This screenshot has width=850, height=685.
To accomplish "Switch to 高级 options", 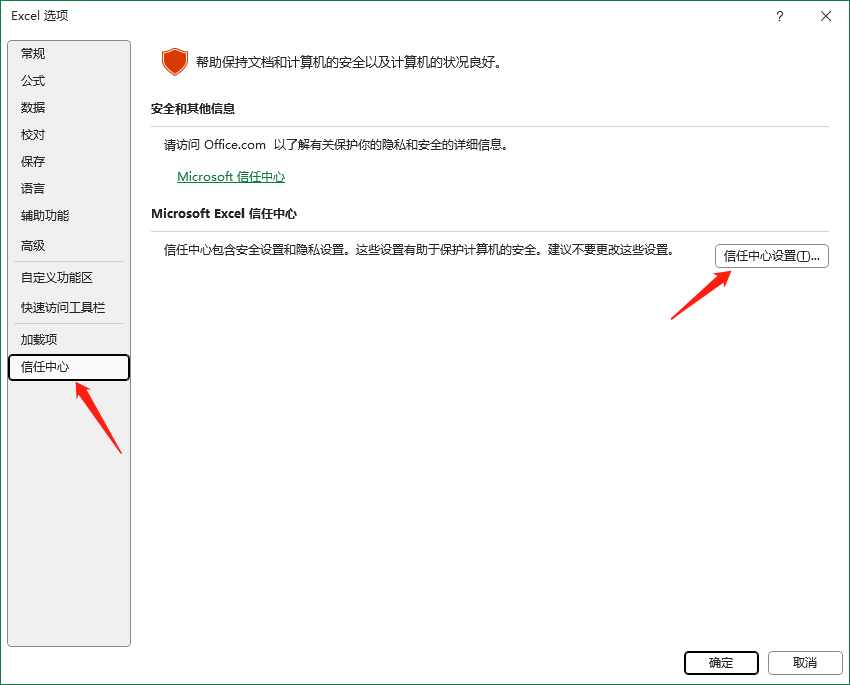I will [x=32, y=245].
